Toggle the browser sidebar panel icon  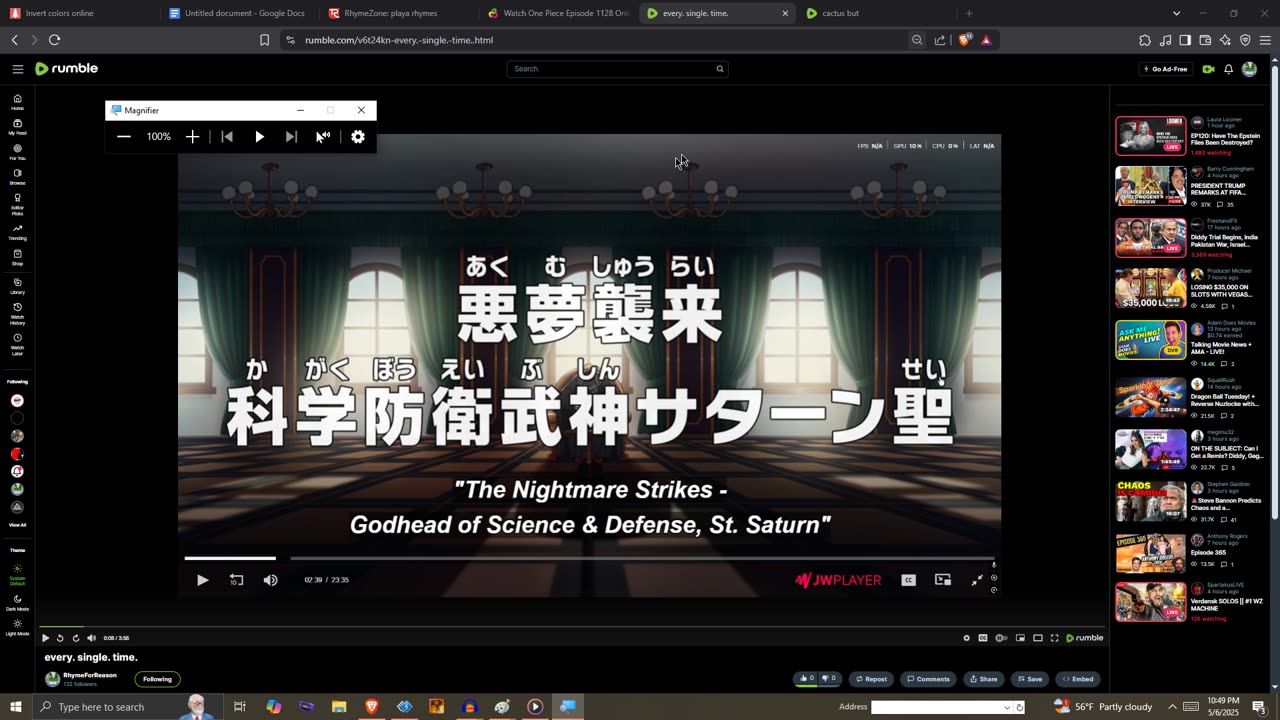coord(1185,40)
